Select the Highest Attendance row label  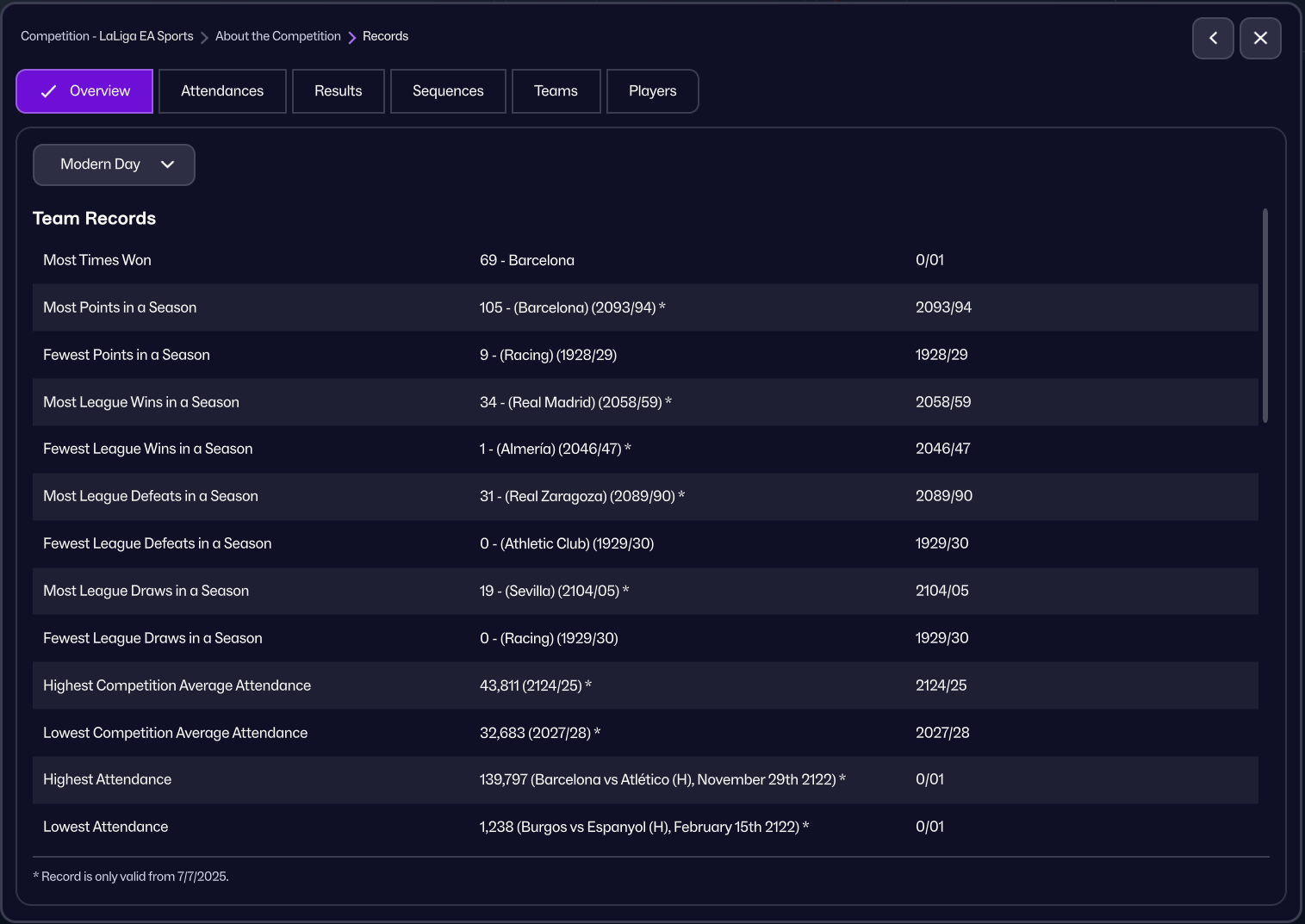click(x=108, y=779)
